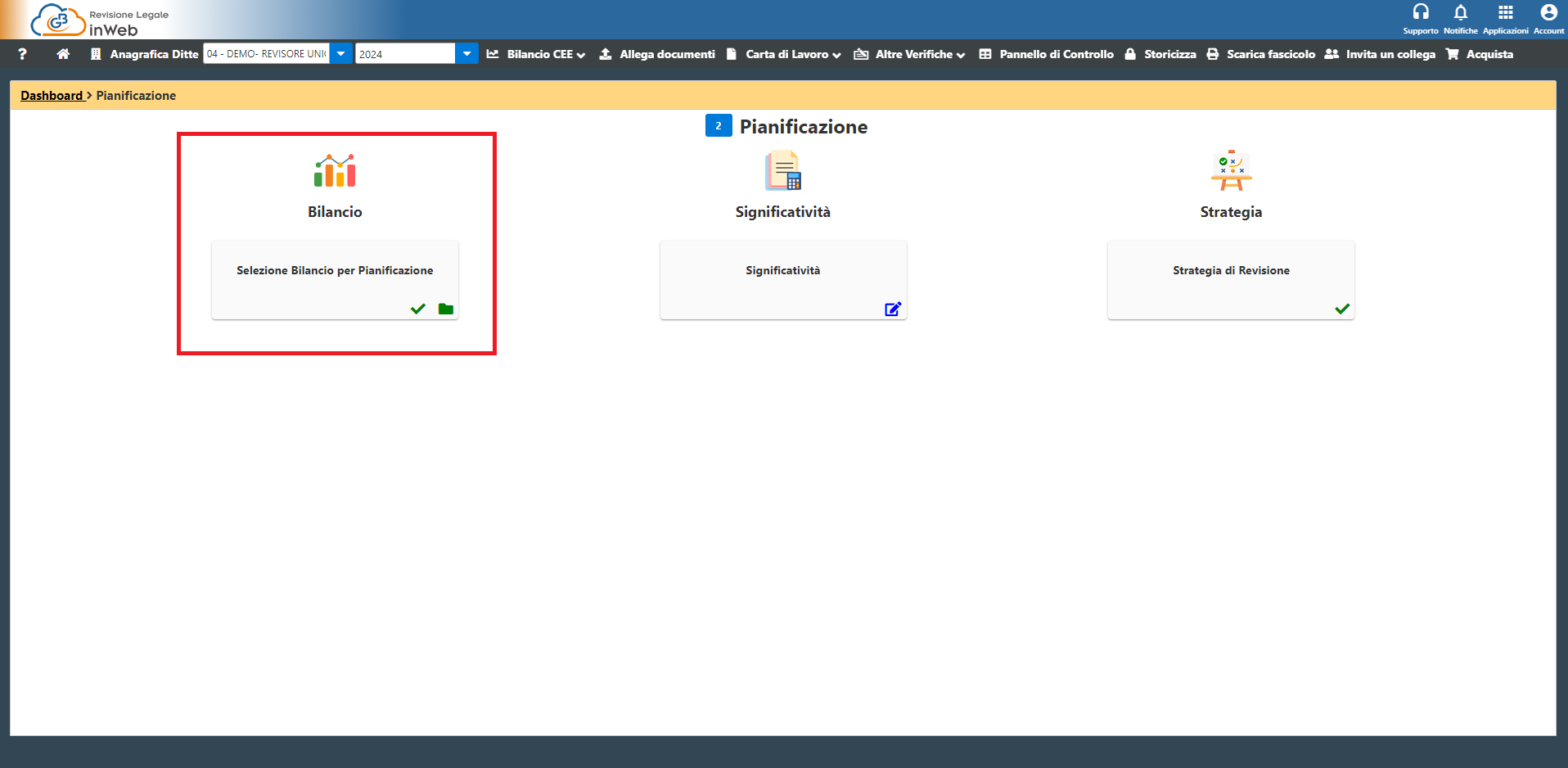Open Supporto headset icon
The width and height of the screenshot is (1568, 768).
1420,13
